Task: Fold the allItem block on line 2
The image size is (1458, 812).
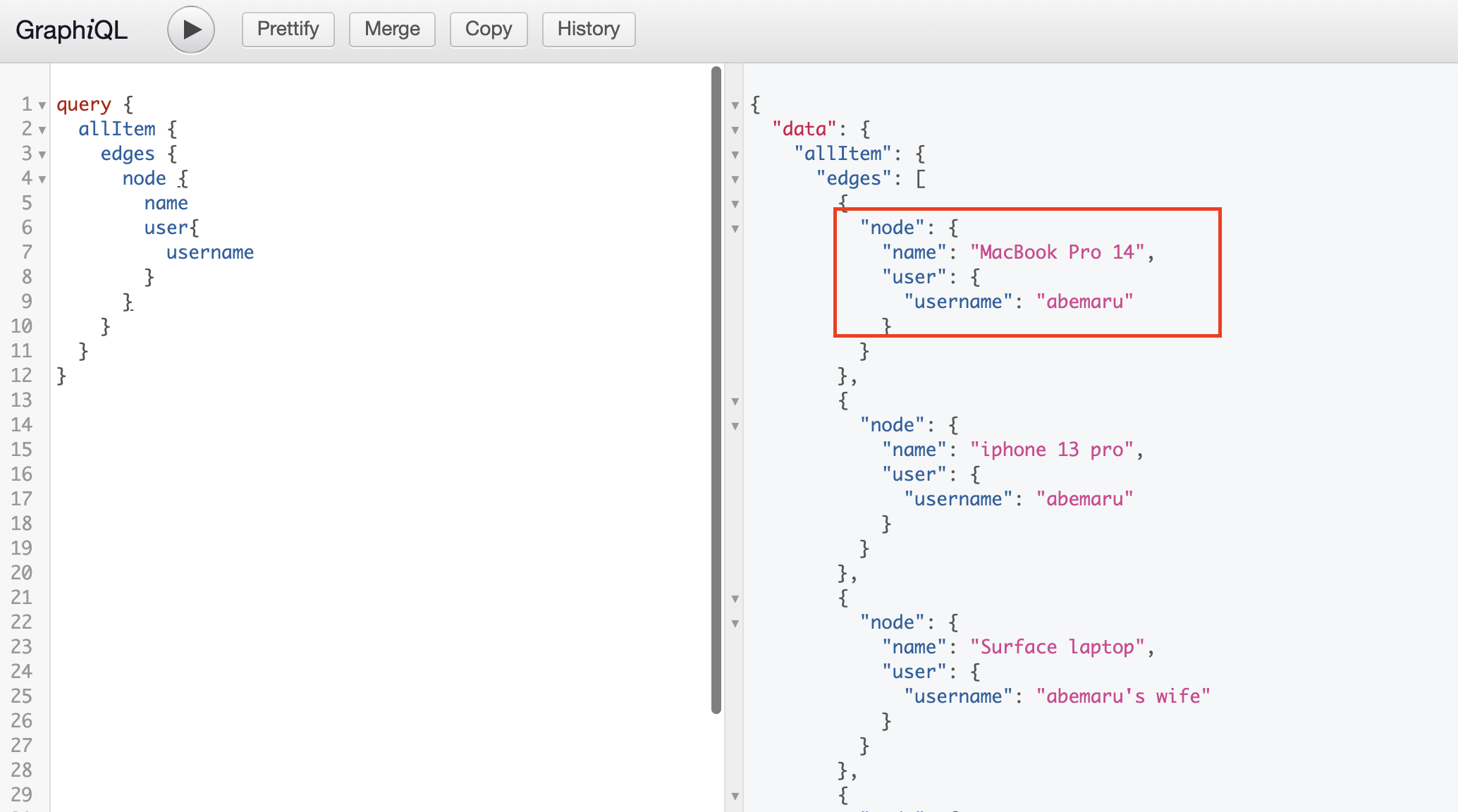Action: (x=42, y=130)
